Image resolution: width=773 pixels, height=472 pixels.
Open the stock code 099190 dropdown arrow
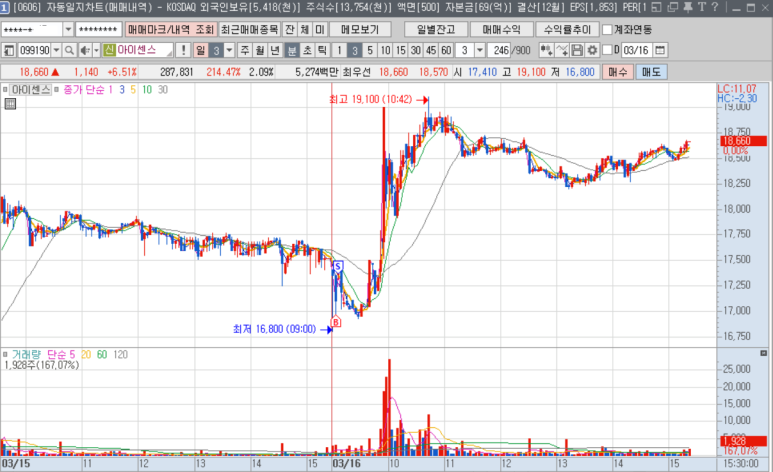[56, 50]
